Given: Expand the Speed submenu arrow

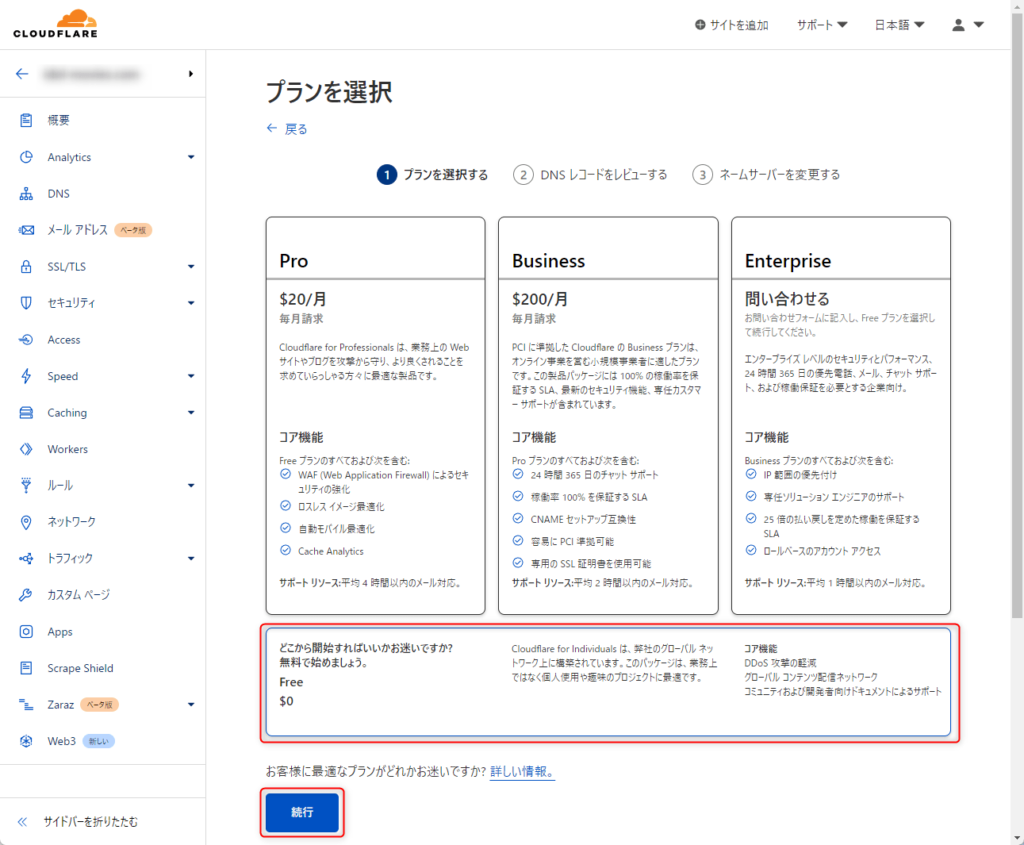Looking at the screenshot, I should click(x=191, y=376).
